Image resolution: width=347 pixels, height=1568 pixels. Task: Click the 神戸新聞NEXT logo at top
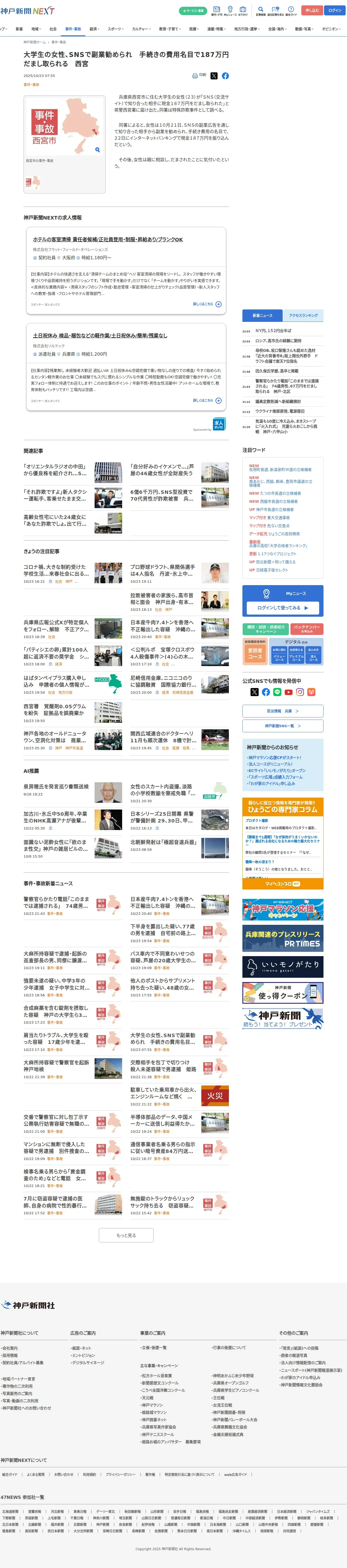27,11
